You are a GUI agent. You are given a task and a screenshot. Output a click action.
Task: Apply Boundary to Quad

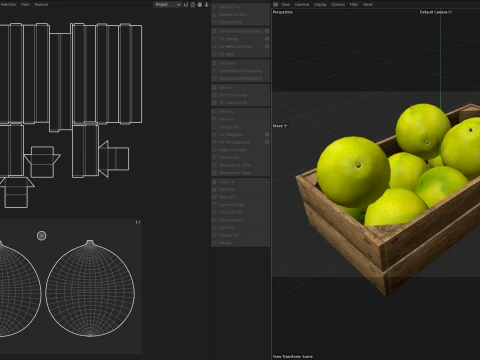click(240, 173)
